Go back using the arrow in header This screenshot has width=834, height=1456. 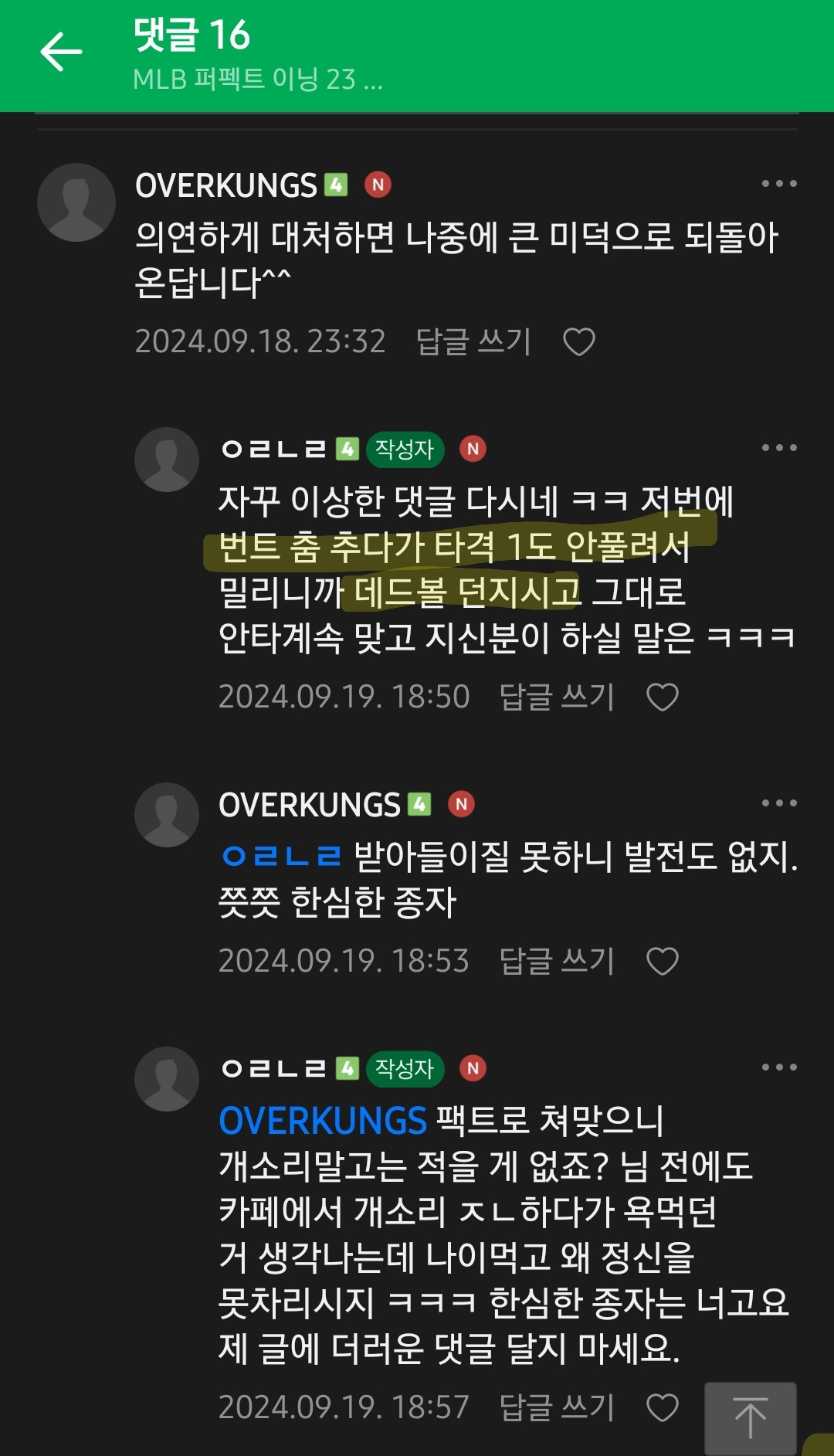point(61,53)
